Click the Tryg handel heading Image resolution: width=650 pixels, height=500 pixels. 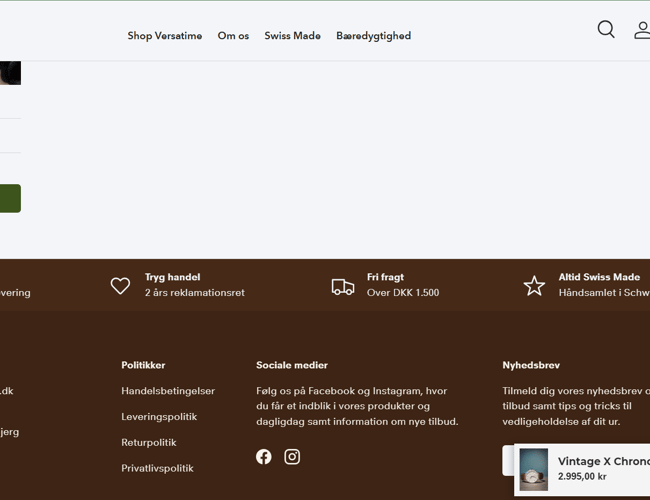coord(172,277)
